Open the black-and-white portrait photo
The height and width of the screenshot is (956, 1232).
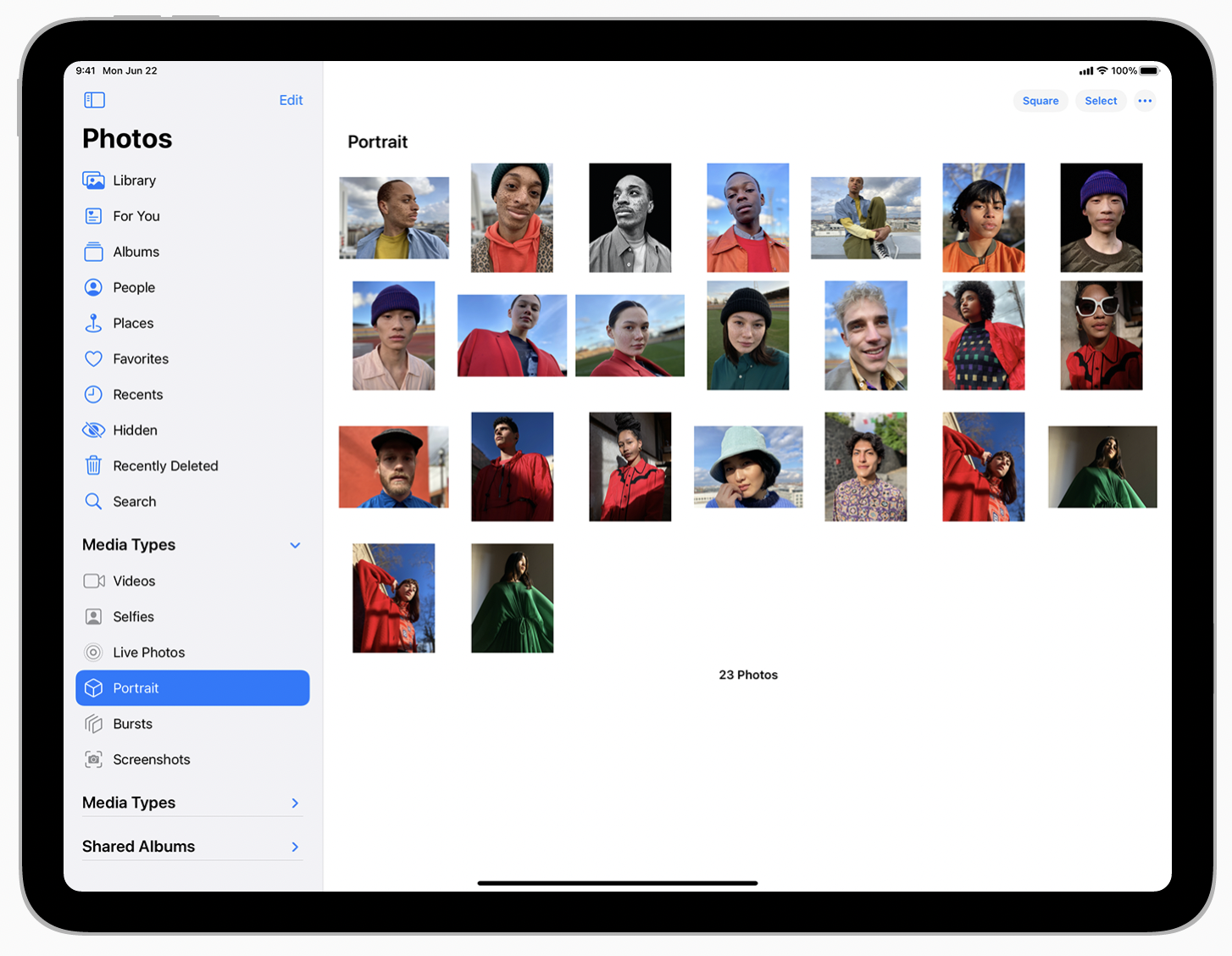630,218
